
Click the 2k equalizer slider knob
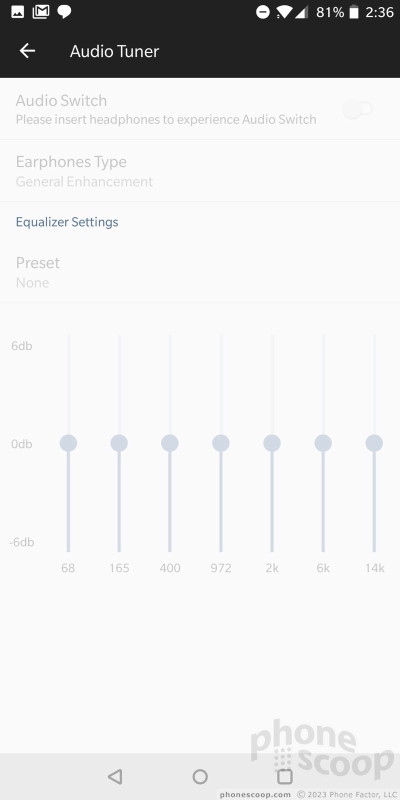click(x=272, y=443)
